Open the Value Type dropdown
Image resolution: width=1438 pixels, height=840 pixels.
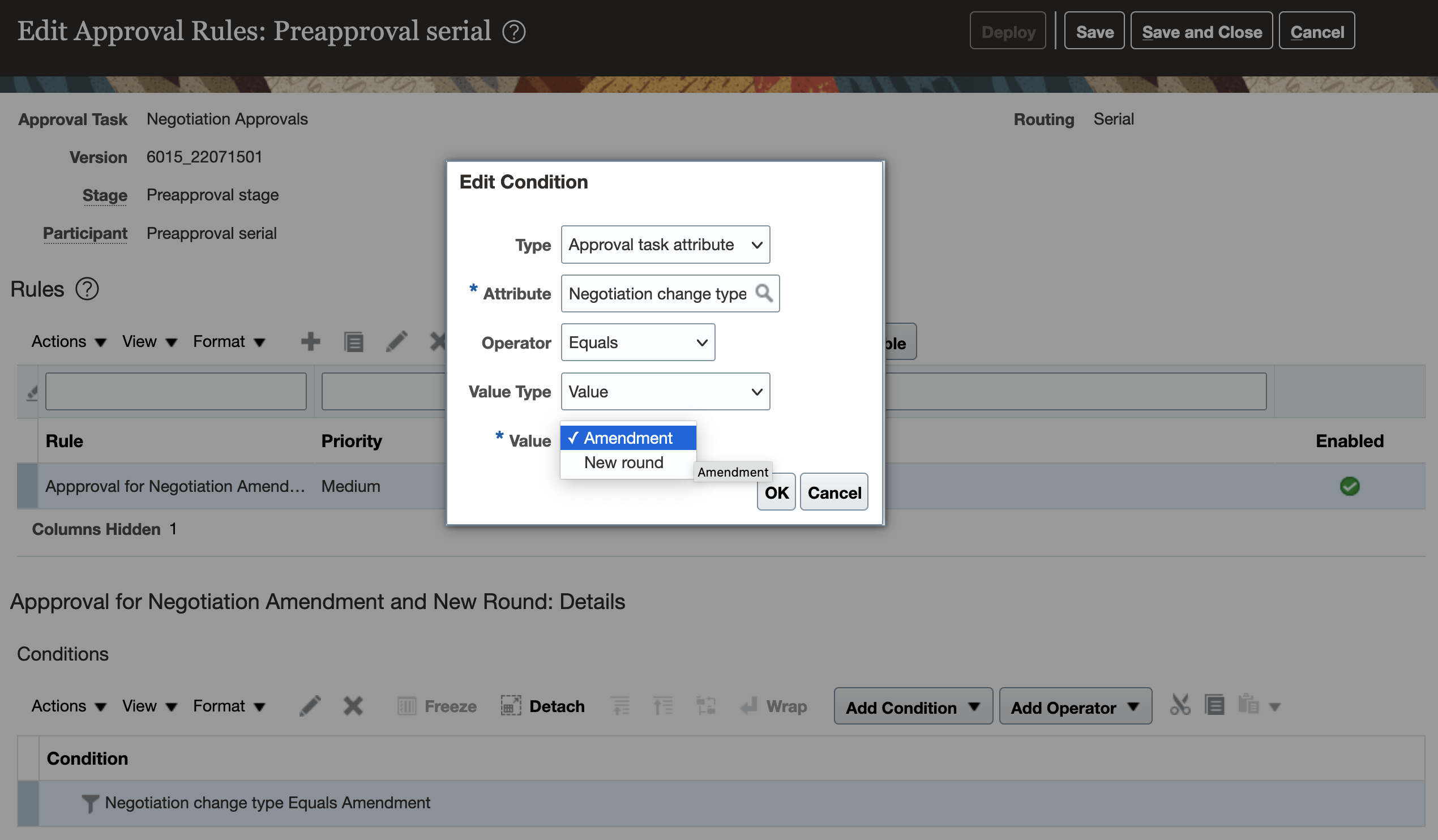665,392
